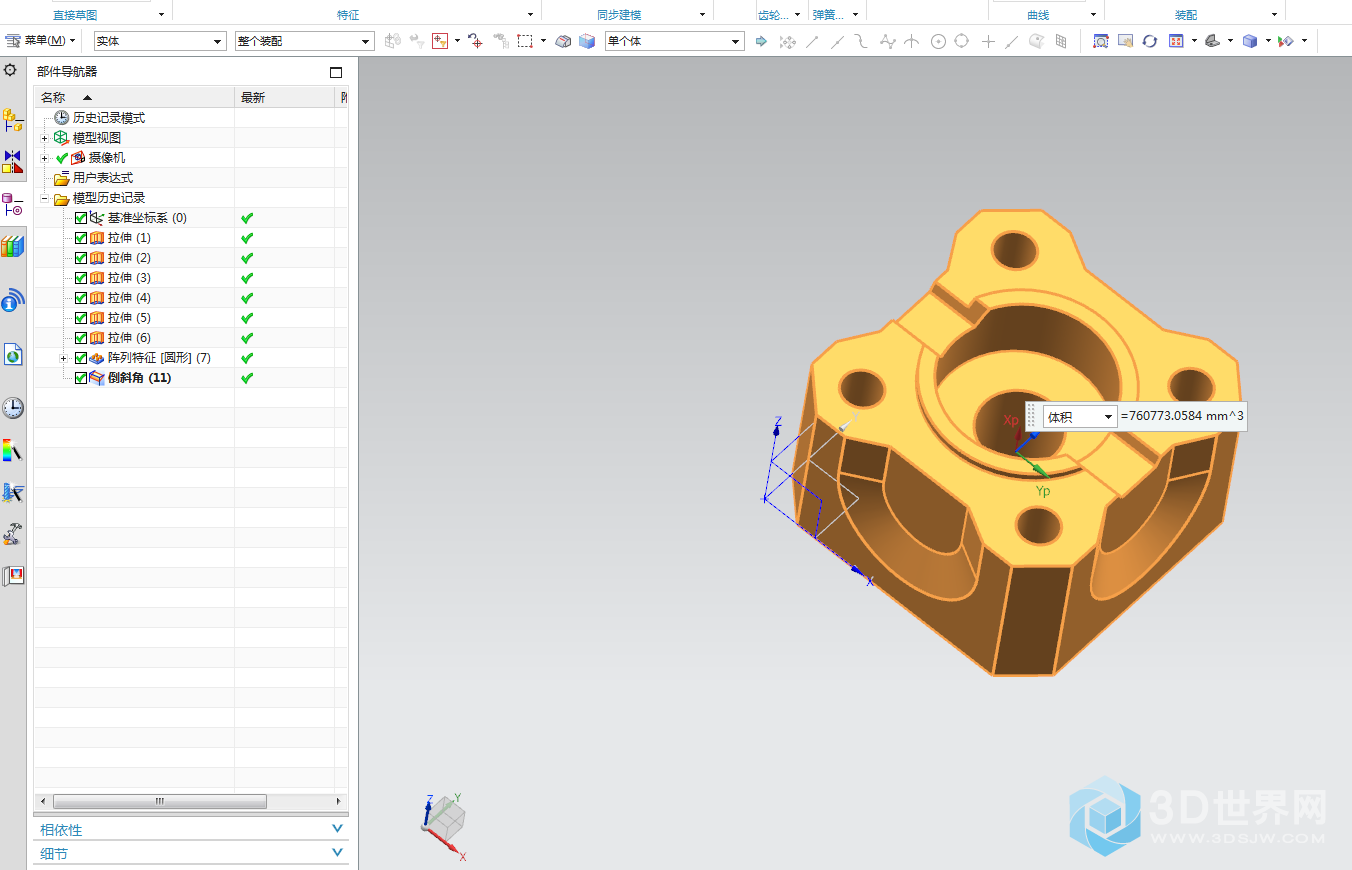Image resolution: width=1352 pixels, height=870 pixels.
Task: Uncheck the 基准坐标系 (0) feature checkbox
Action: [x=81, y=218]
